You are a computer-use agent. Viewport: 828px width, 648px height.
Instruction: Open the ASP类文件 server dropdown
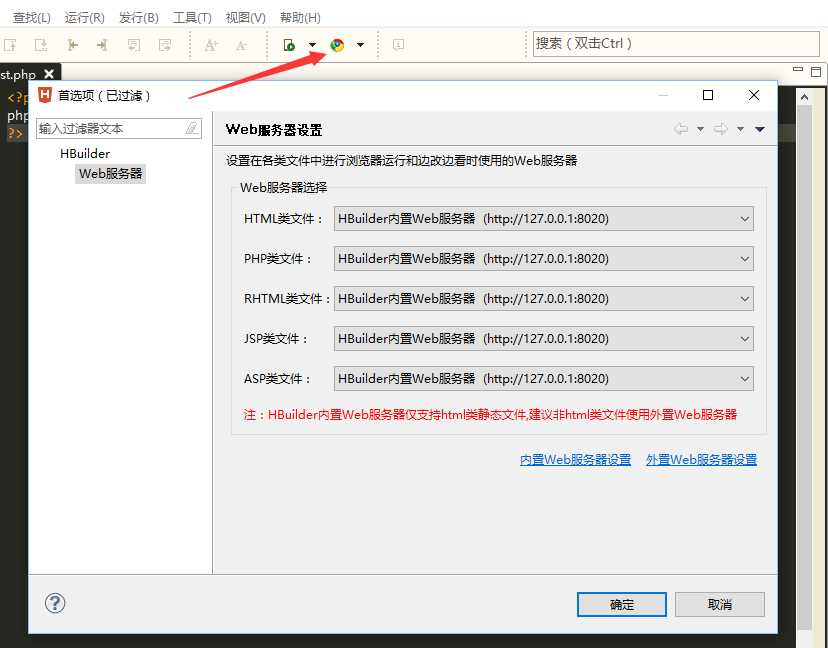tap(543, 379)
